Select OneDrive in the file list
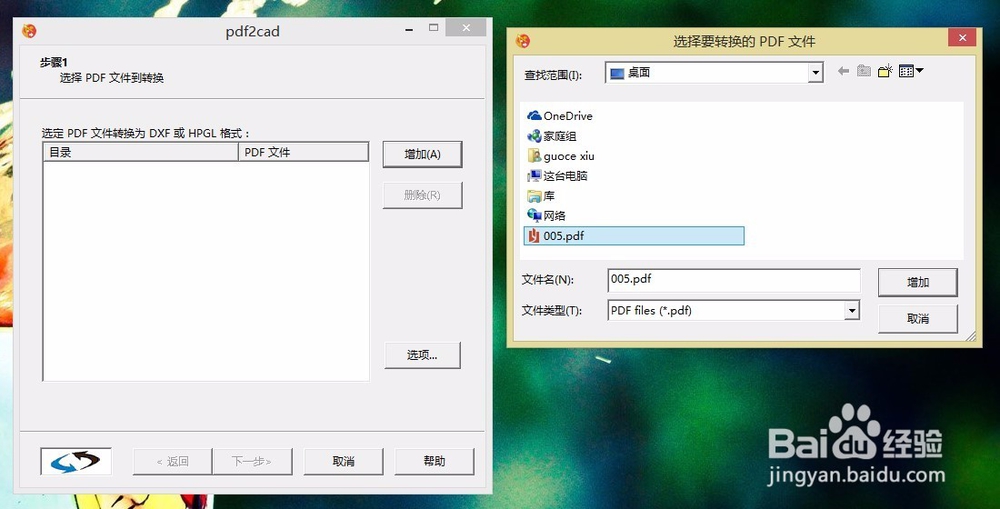Viewport: 1000px width, 509px height. [x=560, y=115]
